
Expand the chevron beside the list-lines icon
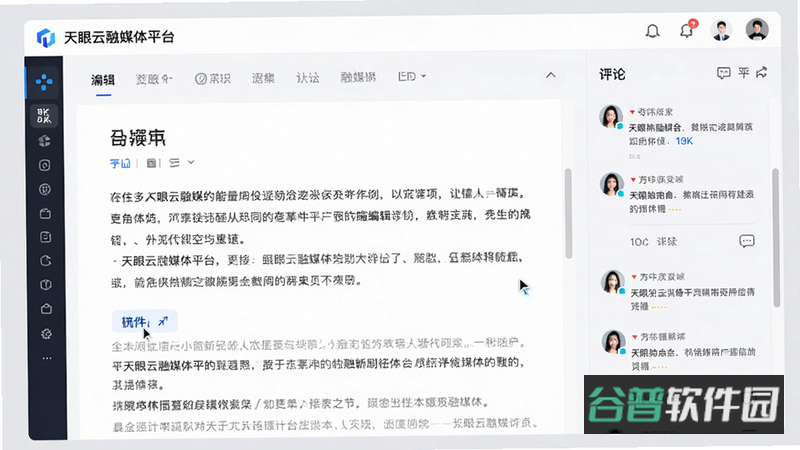pos(191,162)
